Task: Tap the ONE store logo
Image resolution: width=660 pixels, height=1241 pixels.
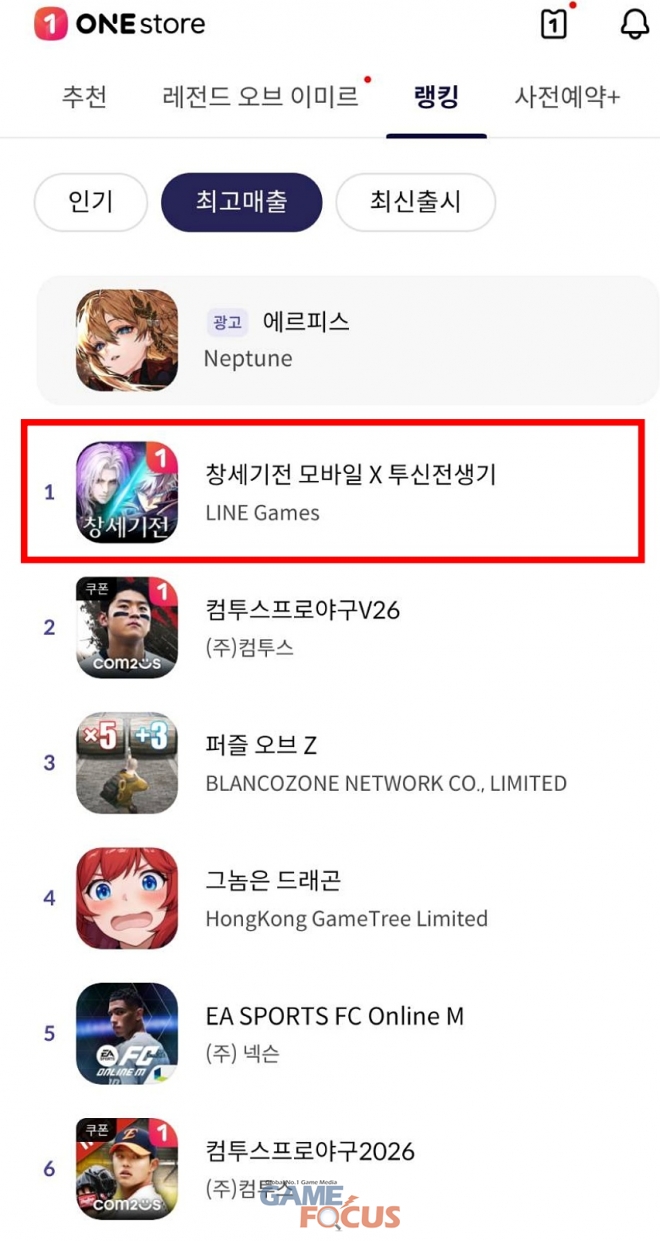Action: (119, 23)
